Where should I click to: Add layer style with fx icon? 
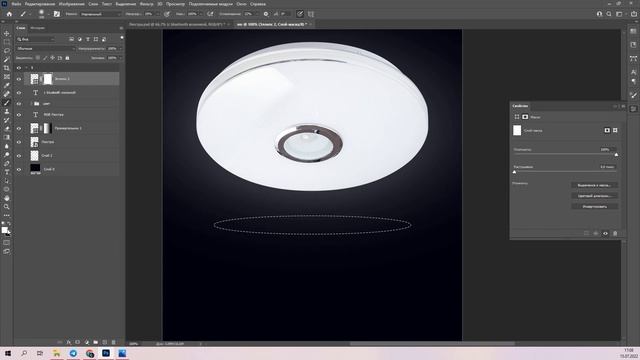[69, 342]
